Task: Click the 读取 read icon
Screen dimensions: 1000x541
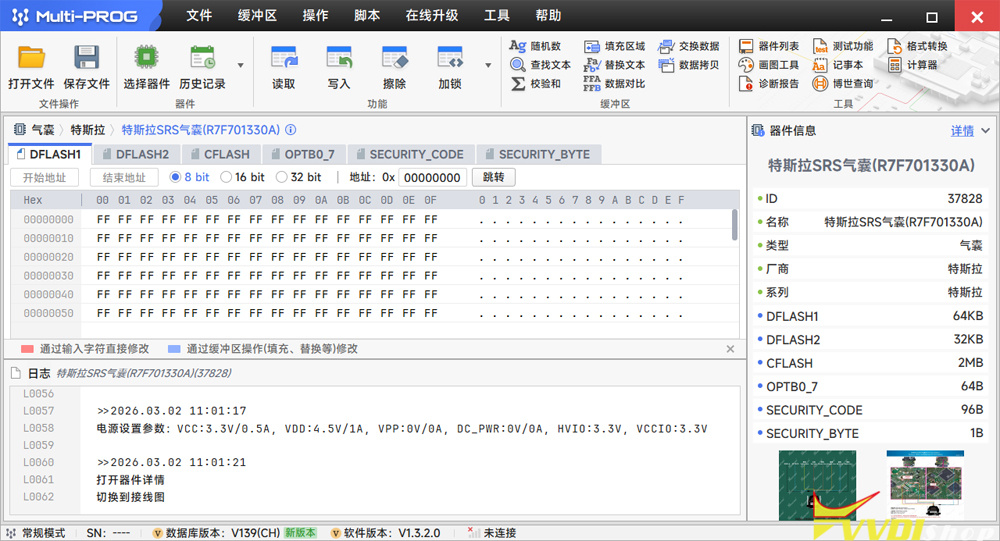Action: [284, 59]
